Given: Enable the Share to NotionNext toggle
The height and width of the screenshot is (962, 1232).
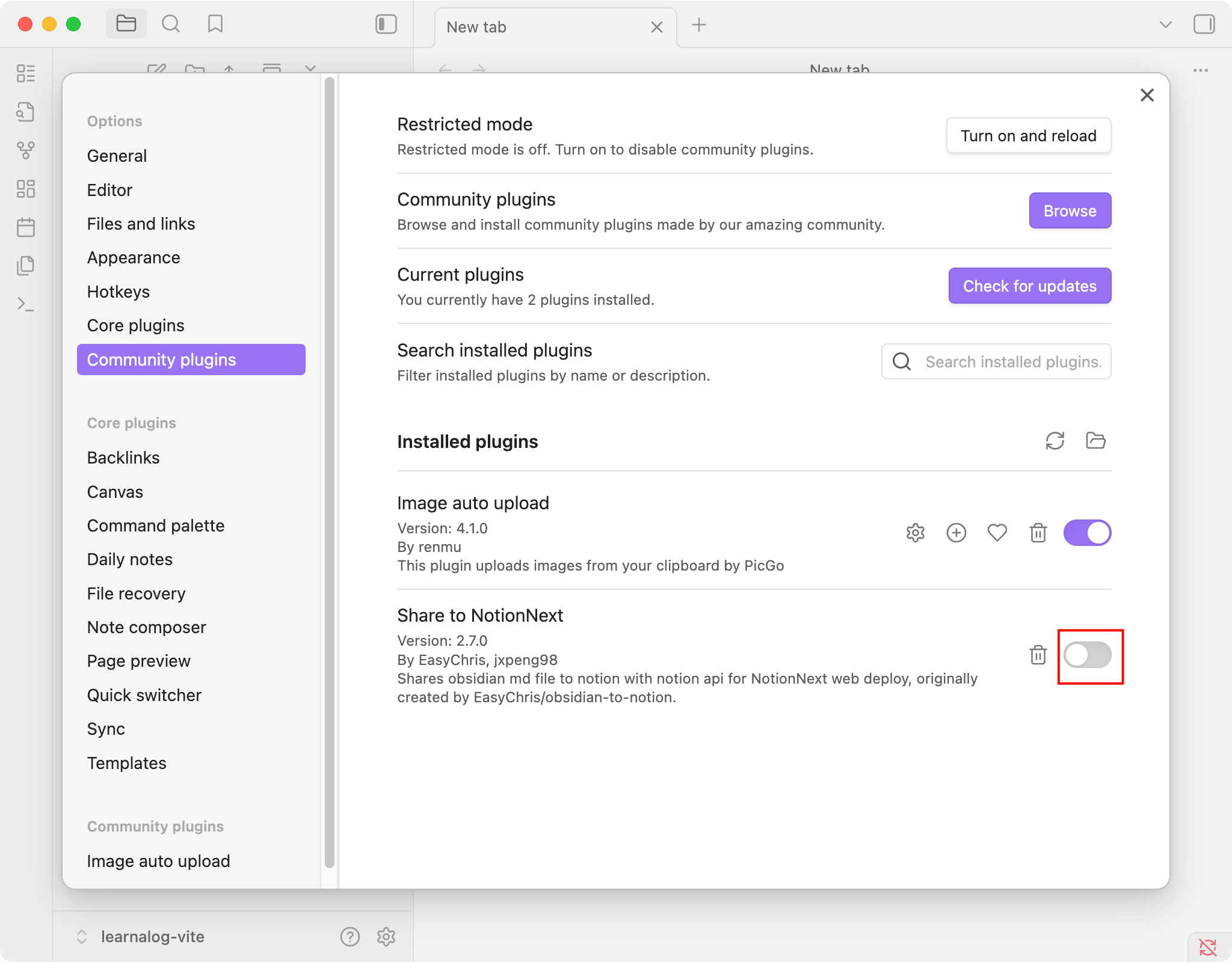Looking at the screenshot, I should click(x=1087, y=655).
